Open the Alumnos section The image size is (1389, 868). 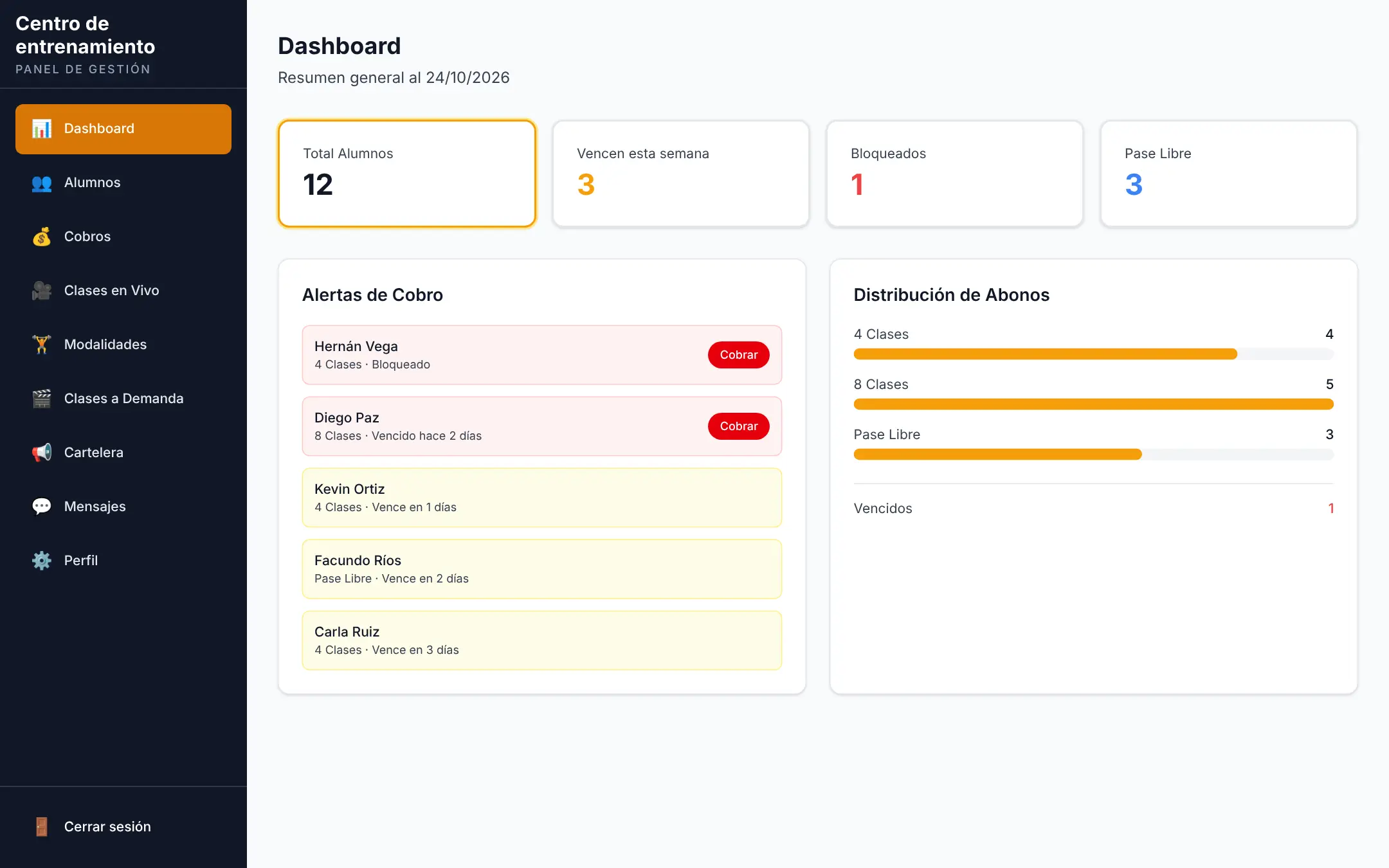point(123,183)
